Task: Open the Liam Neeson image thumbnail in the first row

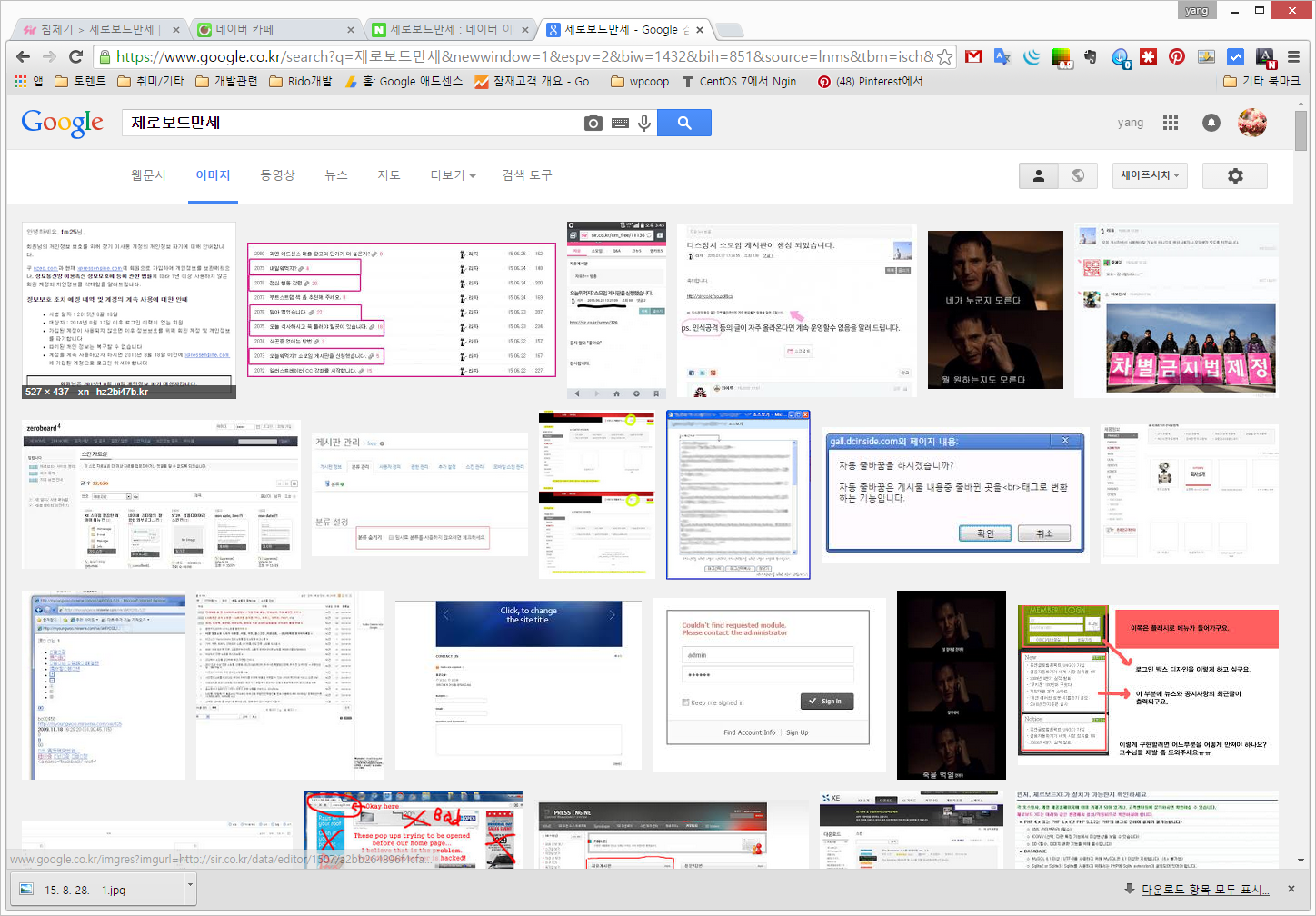Action: [995, 310]
